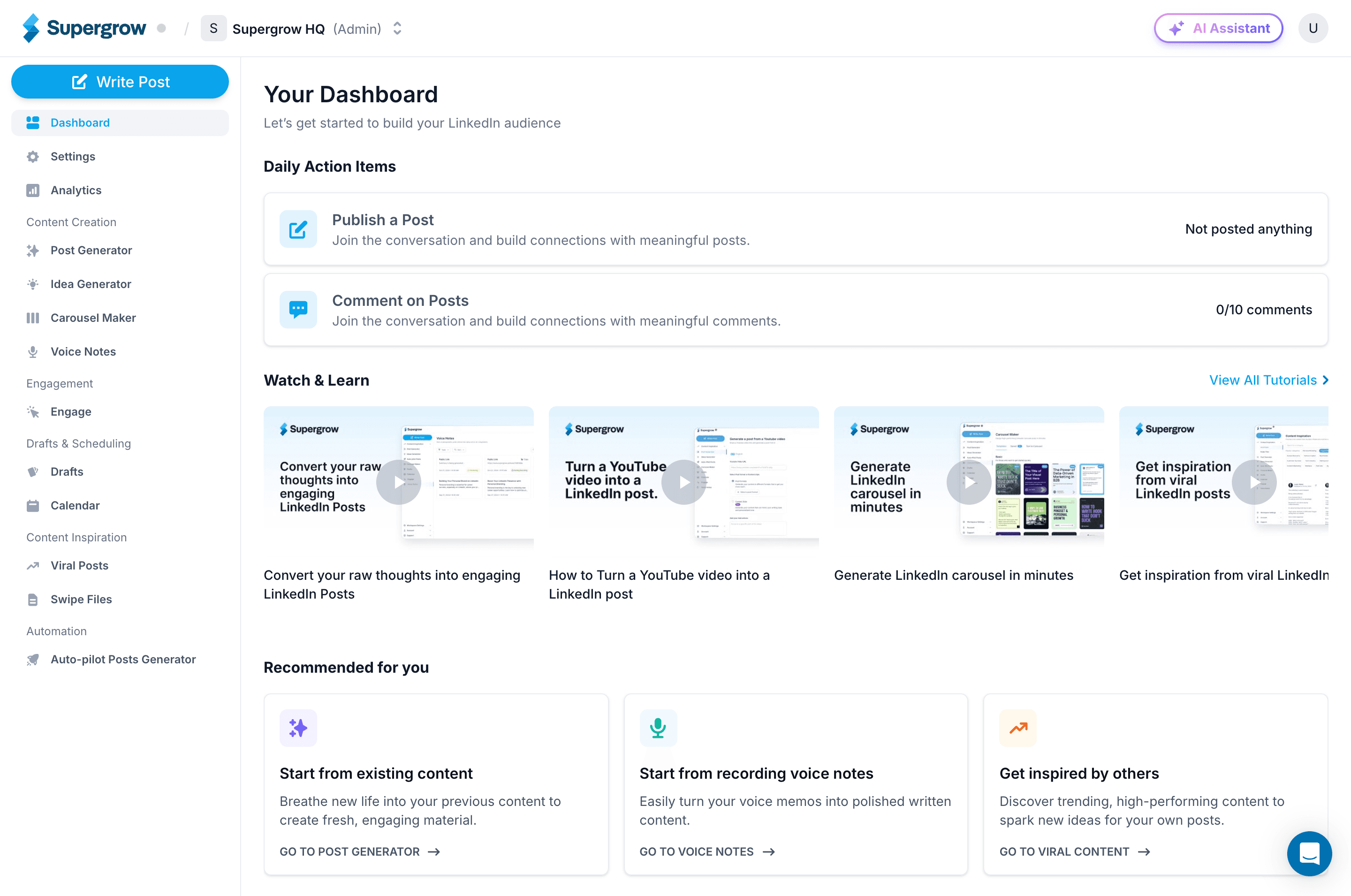The height and width of the screenshot is (896, 1351).
Task: Click the Comment on Posts chat icon
Action: [298, 310]
